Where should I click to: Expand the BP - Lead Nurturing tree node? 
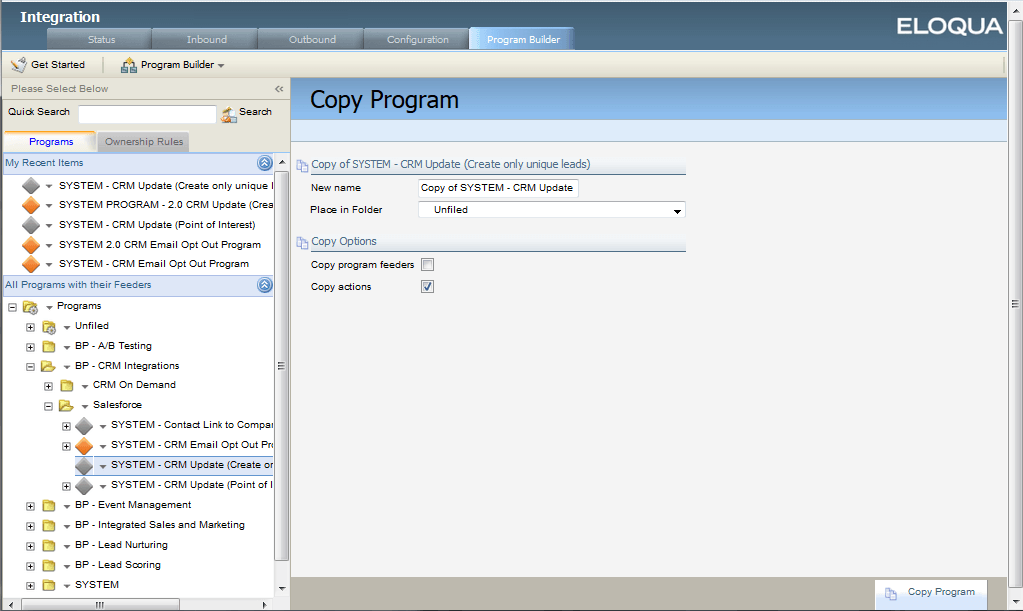[x=30, y=545]
